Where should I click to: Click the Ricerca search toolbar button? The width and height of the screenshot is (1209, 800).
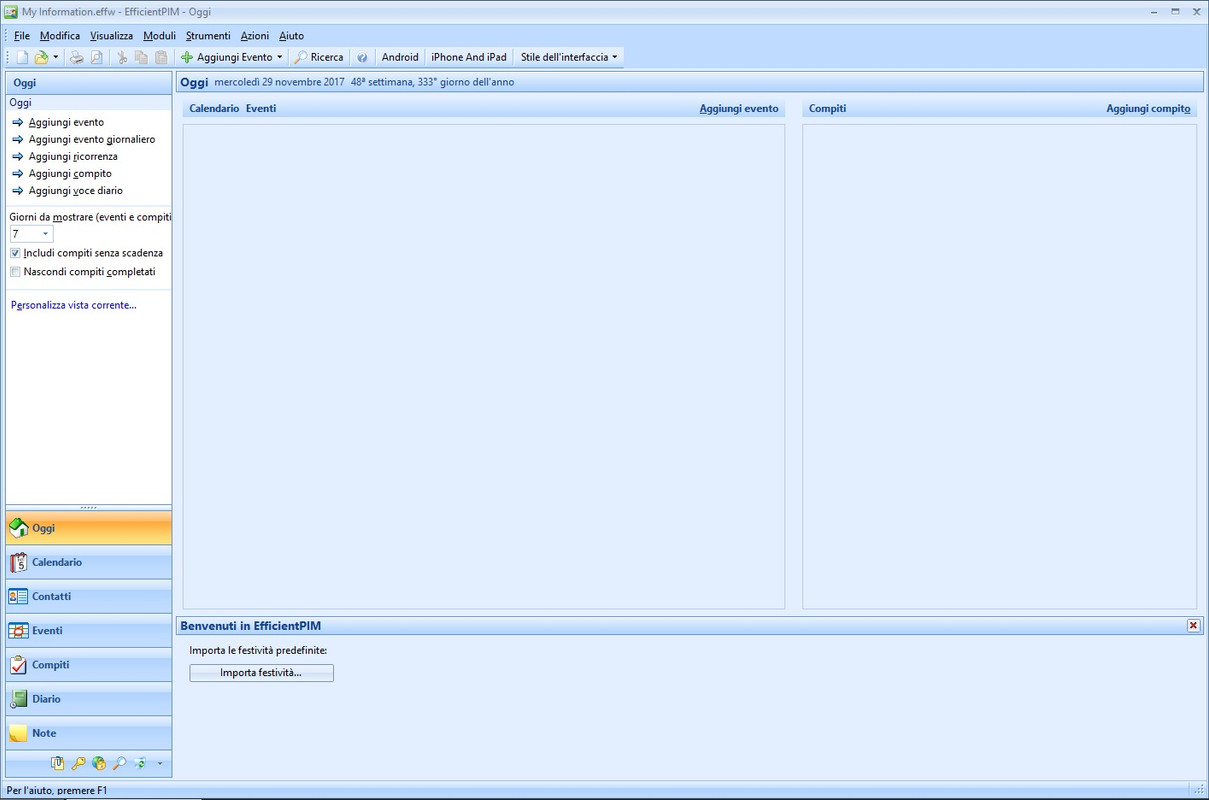[319, 57]
